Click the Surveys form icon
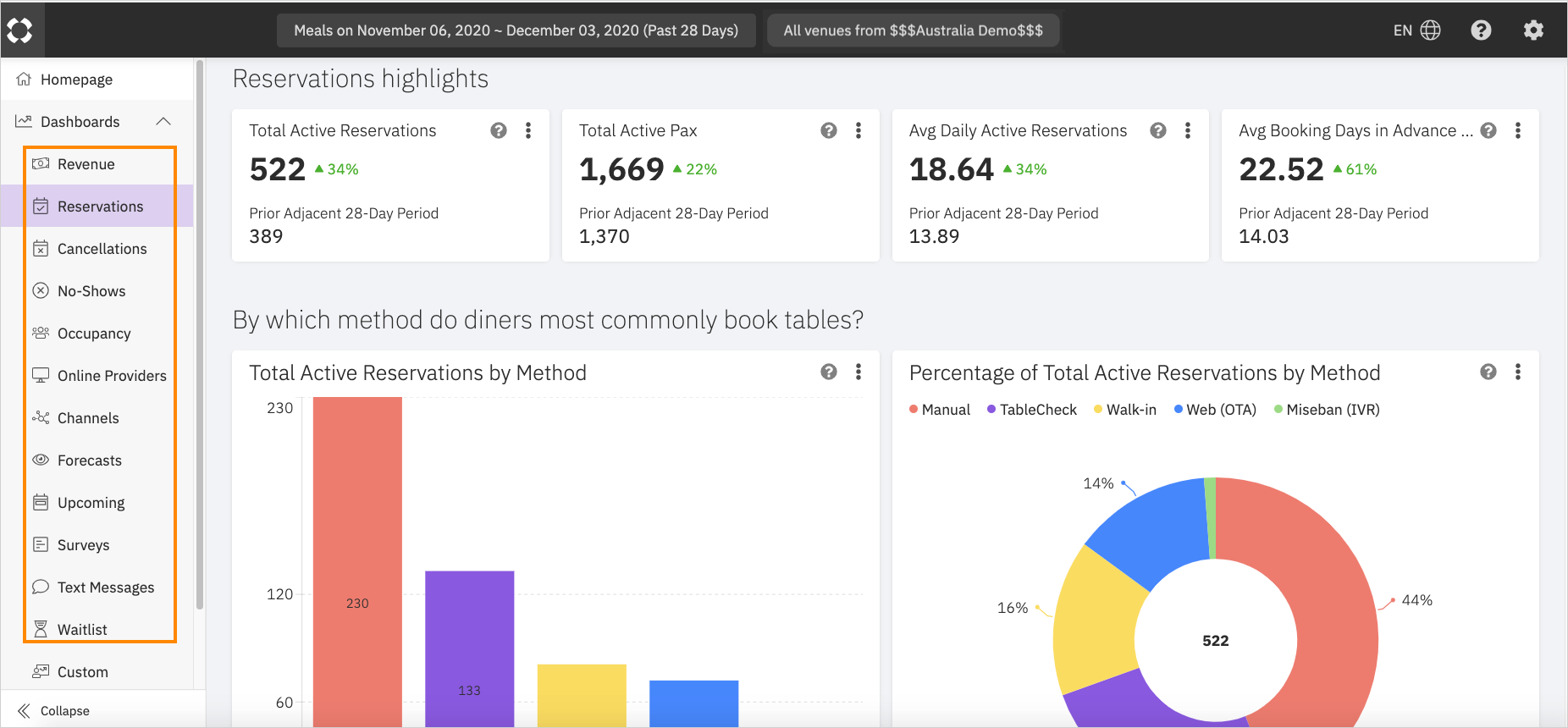1568x728 pixels. [41, 544]
